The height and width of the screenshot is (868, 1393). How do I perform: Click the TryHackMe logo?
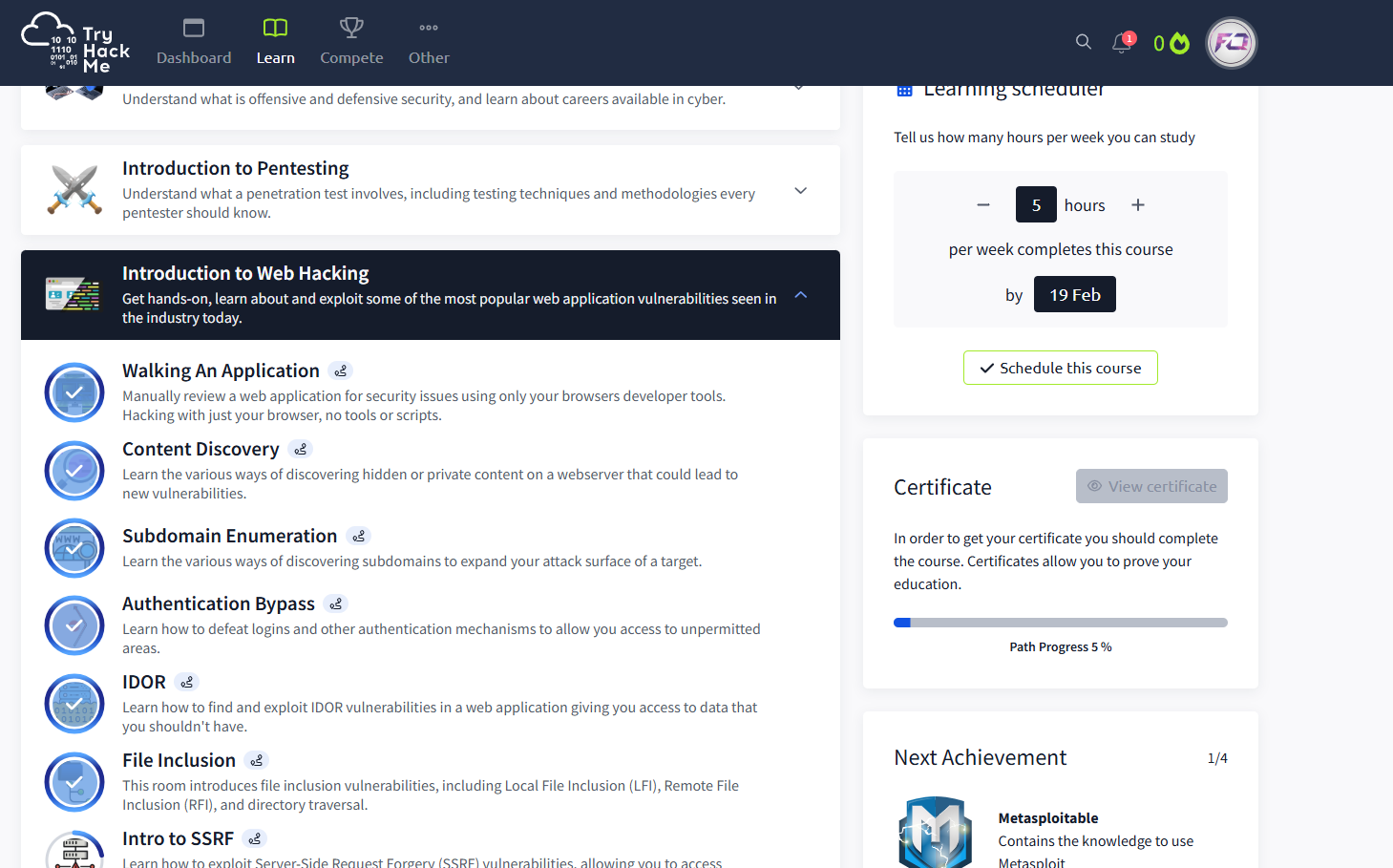pos(76,43)
